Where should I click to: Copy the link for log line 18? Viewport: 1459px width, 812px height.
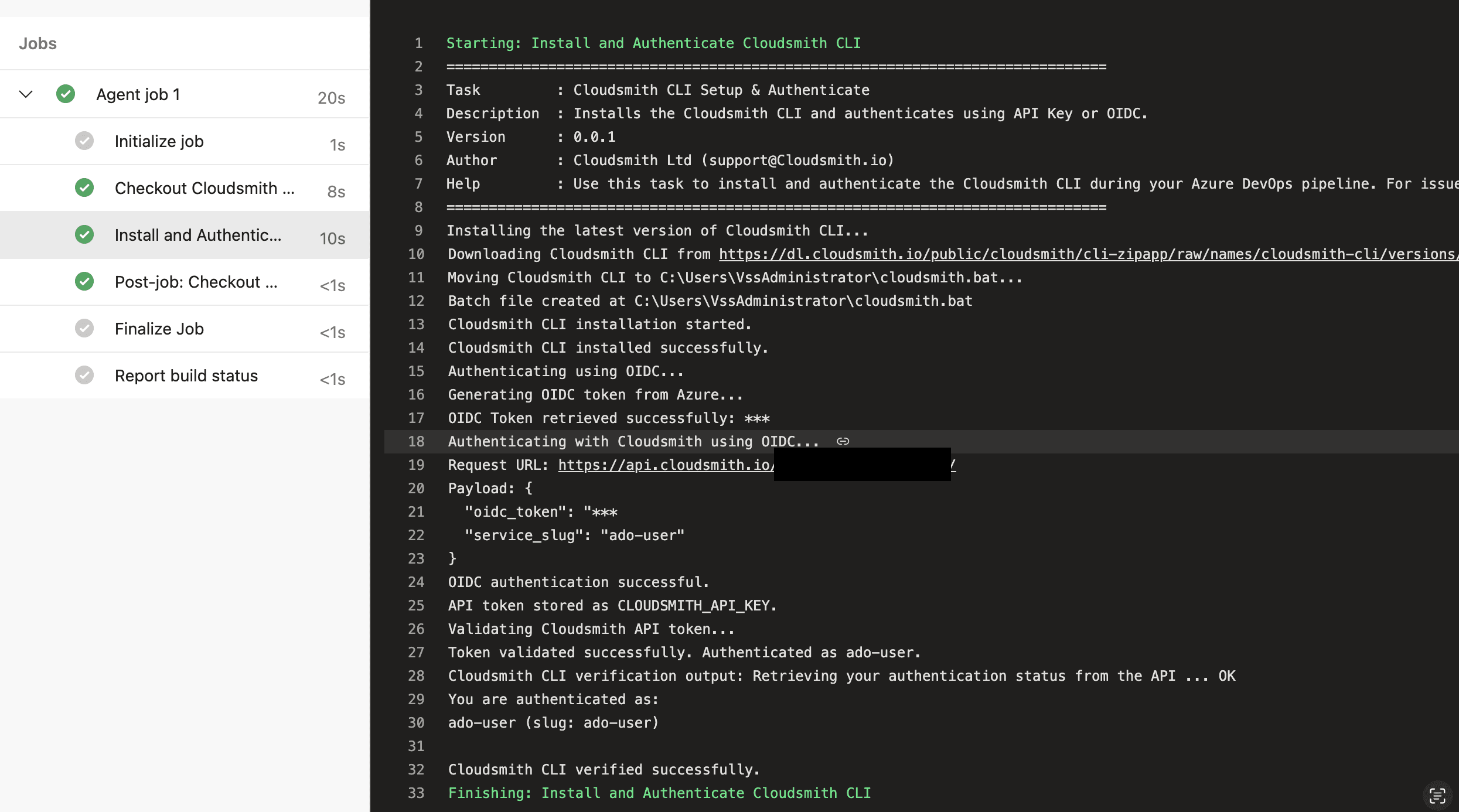pyautogui.click(x=843, y=441)
